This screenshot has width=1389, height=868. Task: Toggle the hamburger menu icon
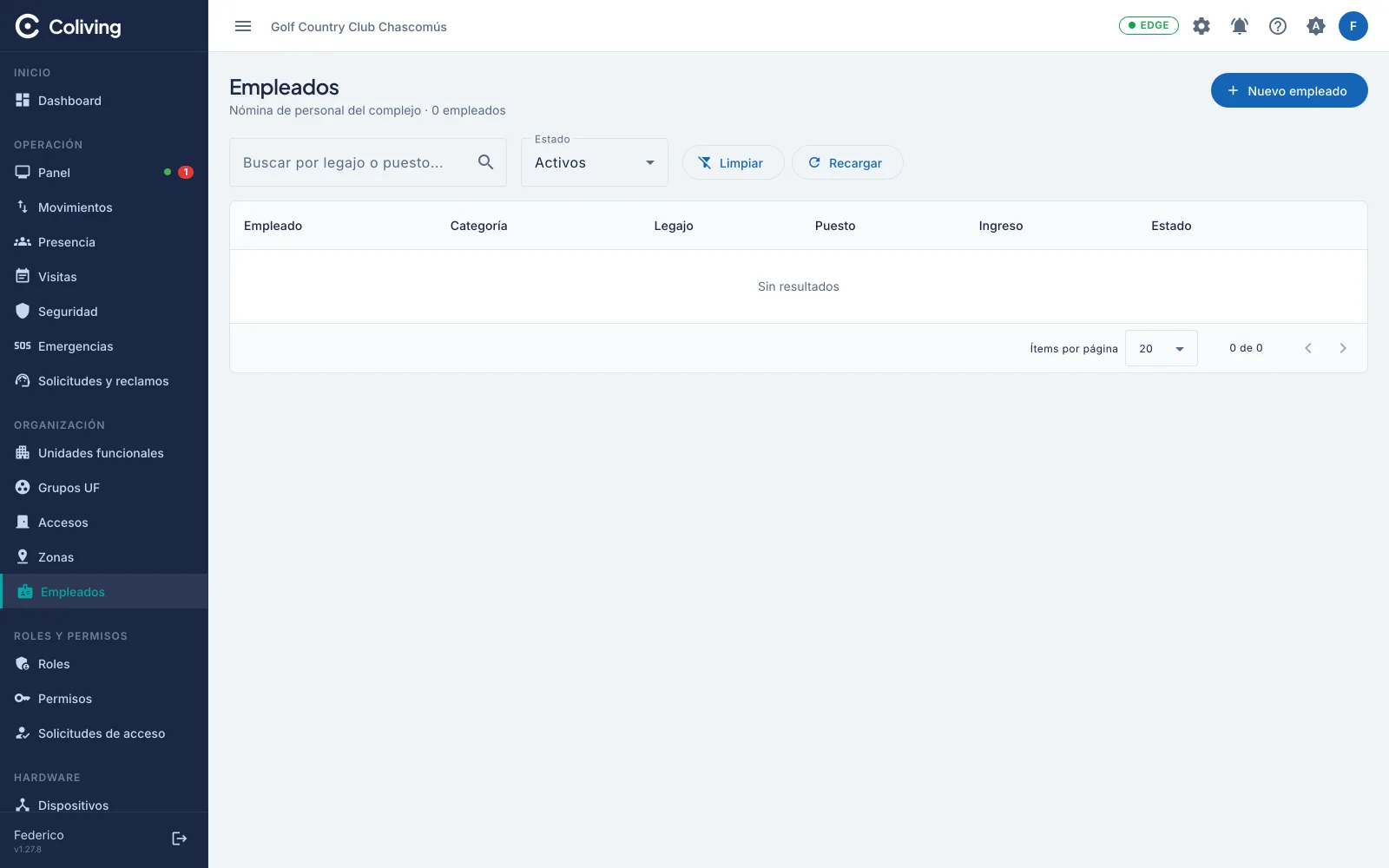[243, 26]
